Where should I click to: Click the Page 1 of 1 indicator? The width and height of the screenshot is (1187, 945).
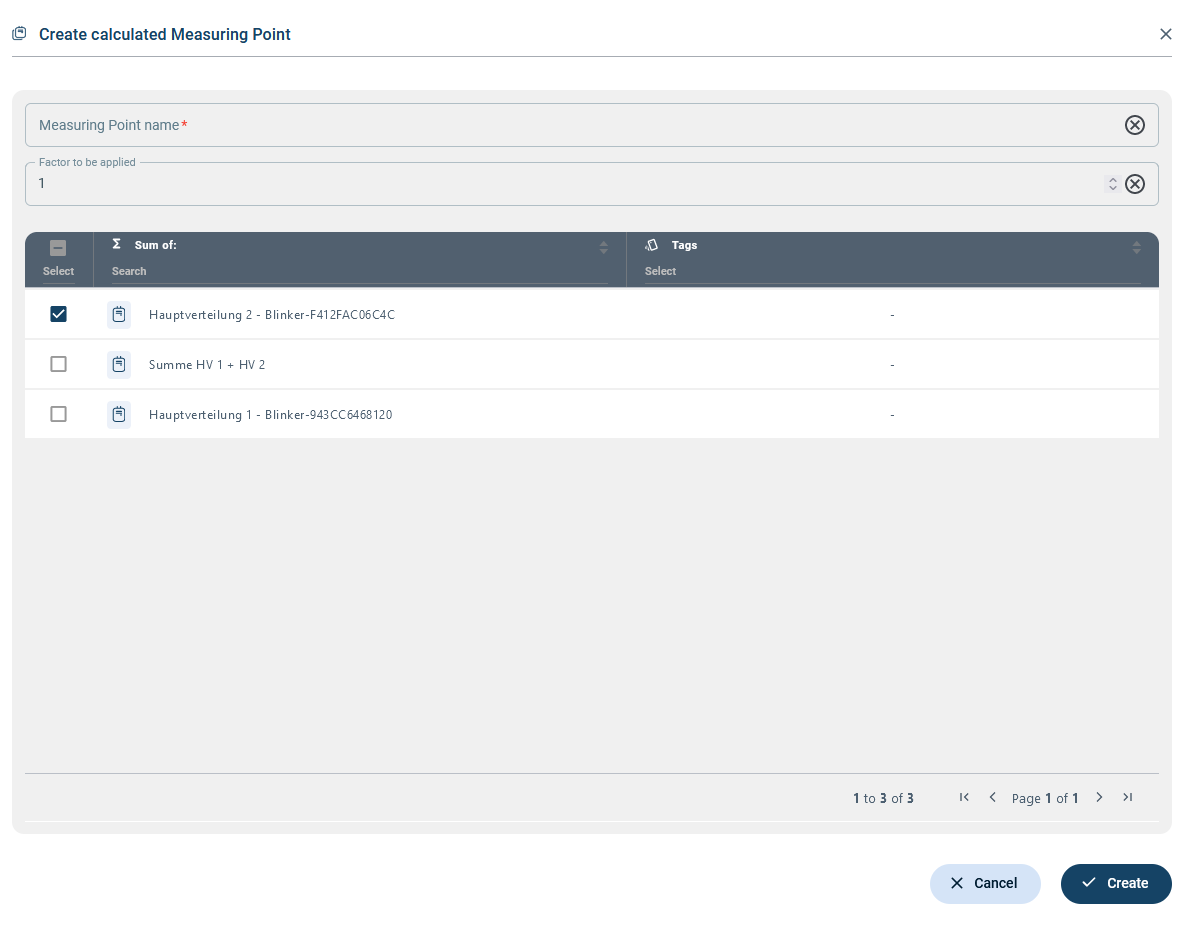[1045, 798]
